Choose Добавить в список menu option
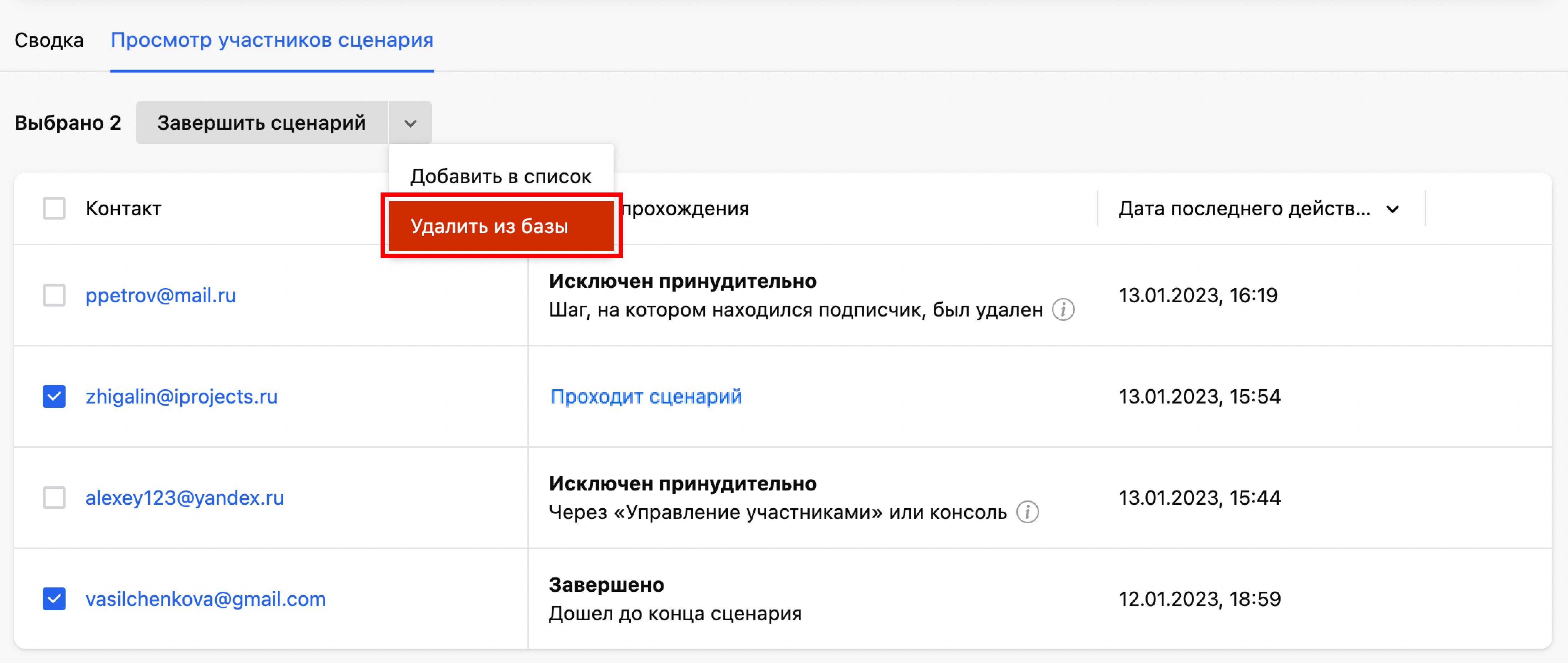The width and height of the screenshot is (1568, 663). (500, 176)
